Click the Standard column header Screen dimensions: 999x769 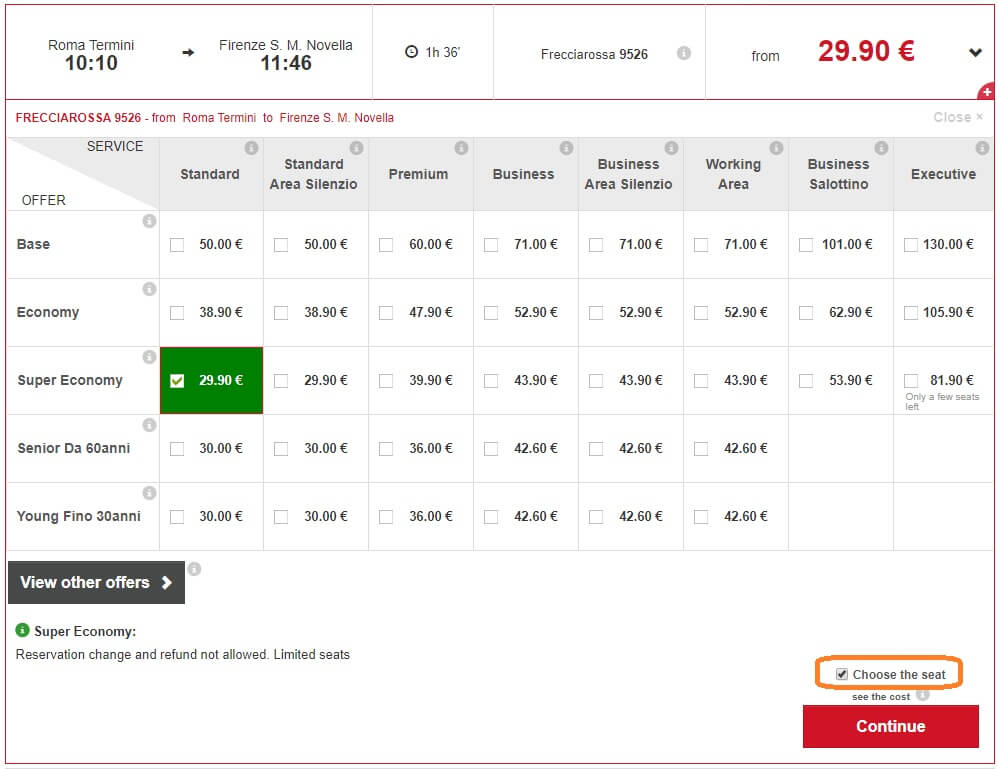click(x=210, y=174)
